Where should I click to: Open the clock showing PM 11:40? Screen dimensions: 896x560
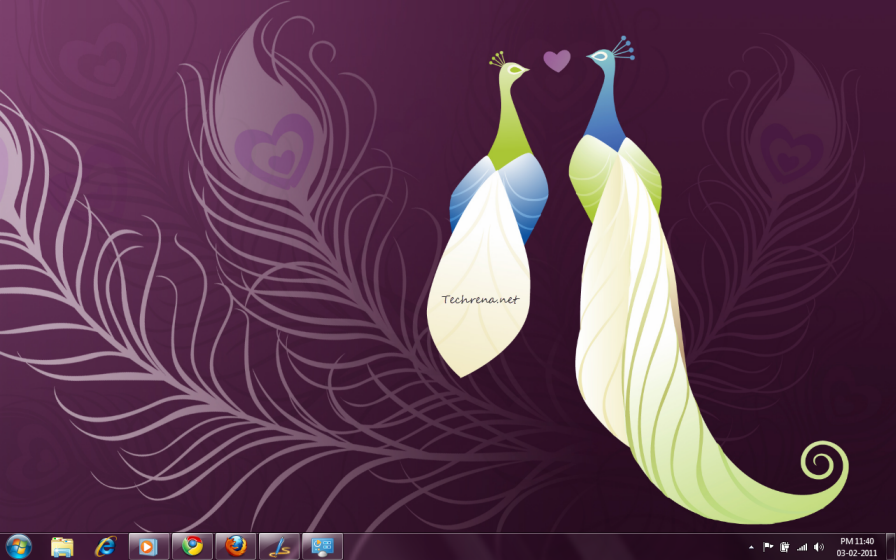857,547
